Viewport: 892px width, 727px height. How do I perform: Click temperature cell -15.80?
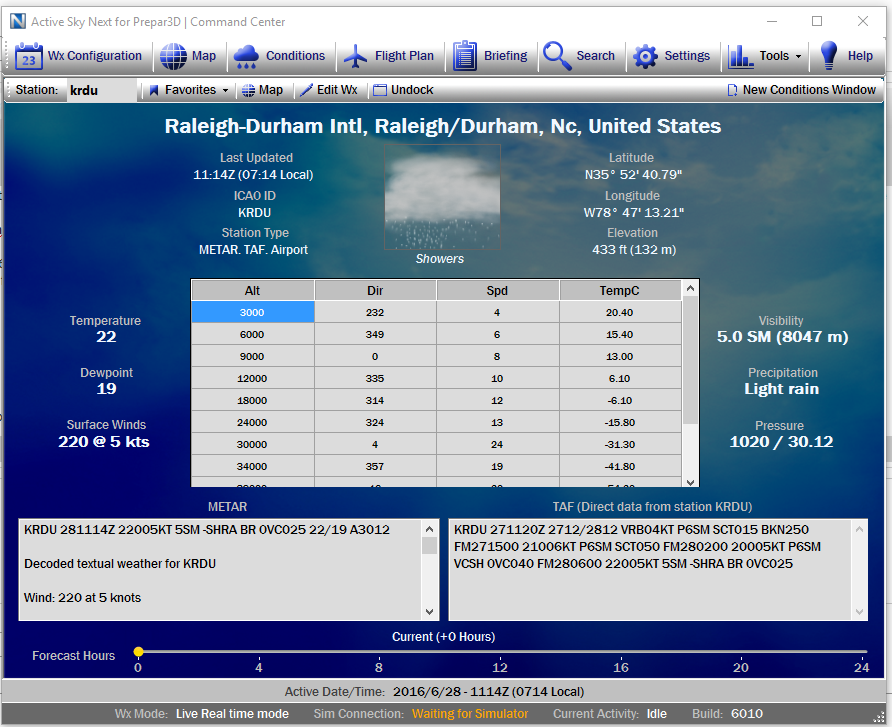pyautogui.click(x=620, y=423)
